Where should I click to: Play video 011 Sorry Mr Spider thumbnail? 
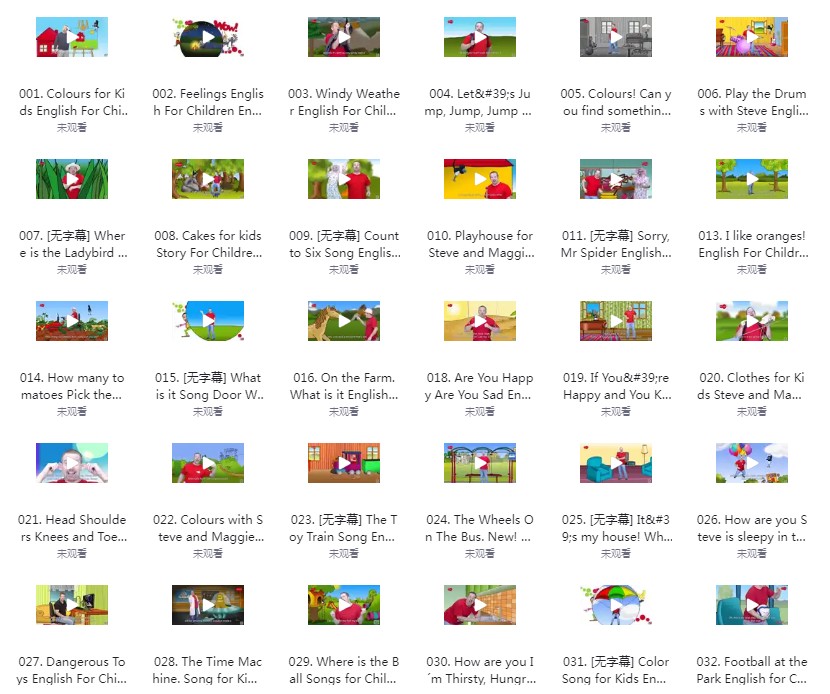(616, 179)
